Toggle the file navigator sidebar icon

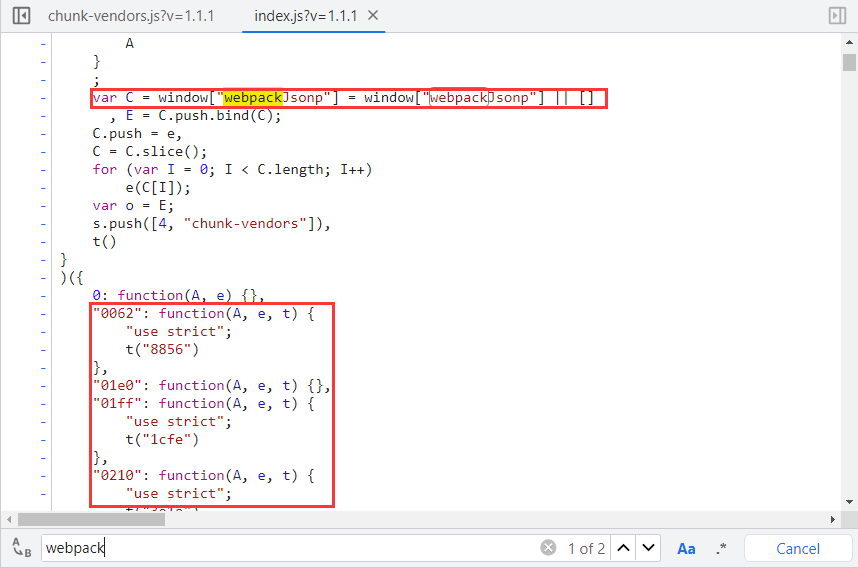tap(21, 16)
